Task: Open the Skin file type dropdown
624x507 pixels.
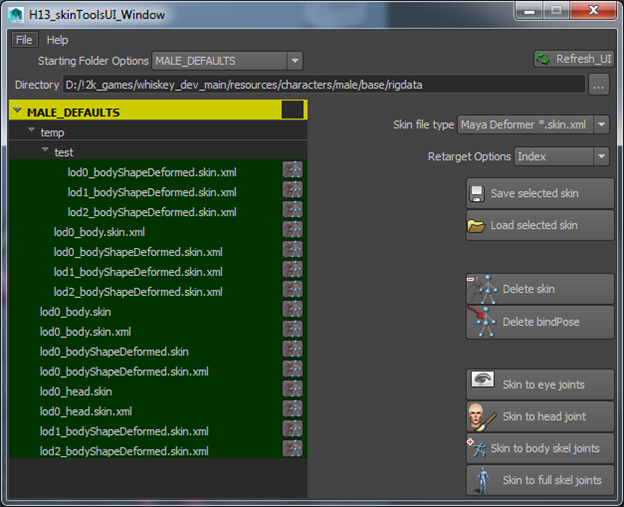Action: point(533,125)
